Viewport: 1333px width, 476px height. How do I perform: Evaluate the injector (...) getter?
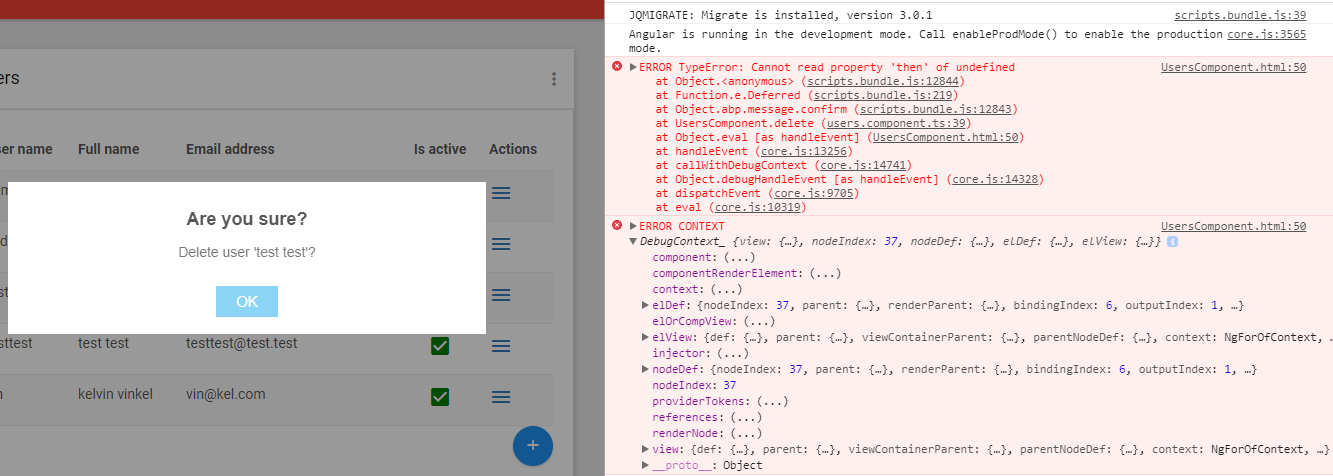coord(732,354)
